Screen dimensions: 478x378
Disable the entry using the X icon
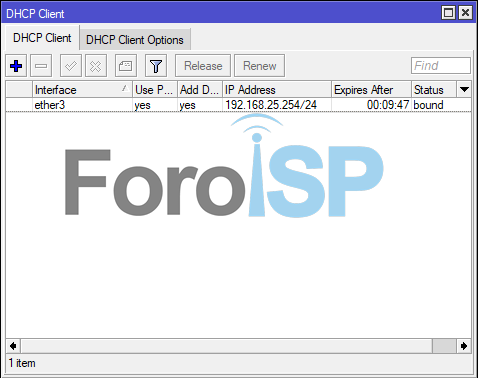(96, 66)
